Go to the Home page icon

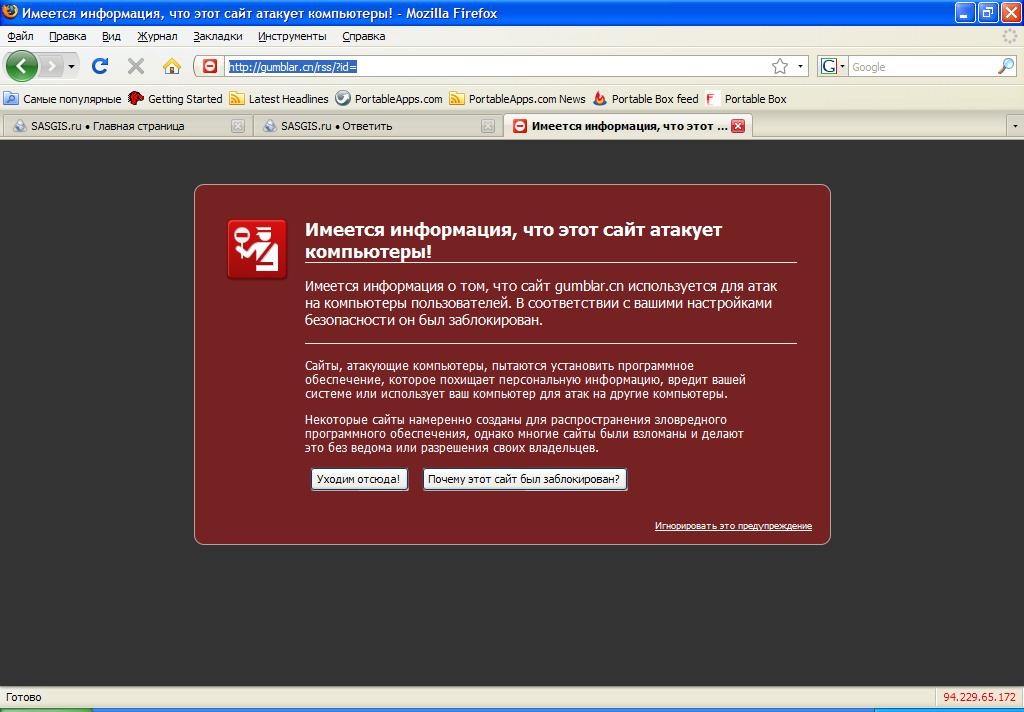tap(172, 66)
